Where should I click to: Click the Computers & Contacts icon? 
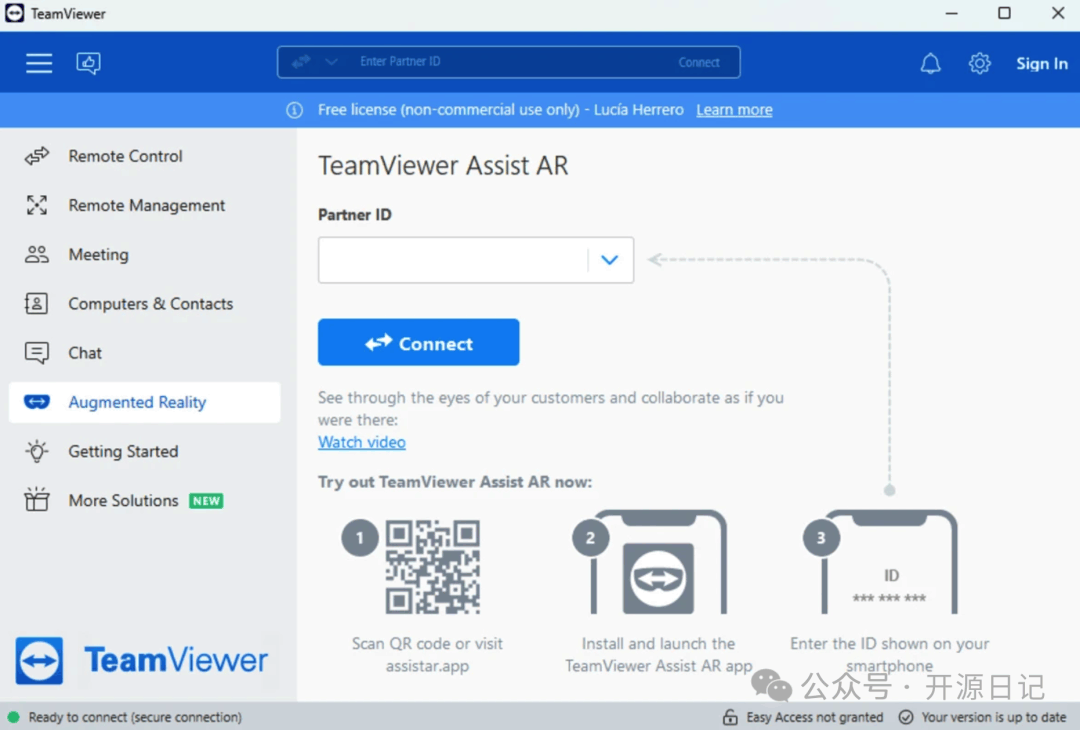pos(37,304)
